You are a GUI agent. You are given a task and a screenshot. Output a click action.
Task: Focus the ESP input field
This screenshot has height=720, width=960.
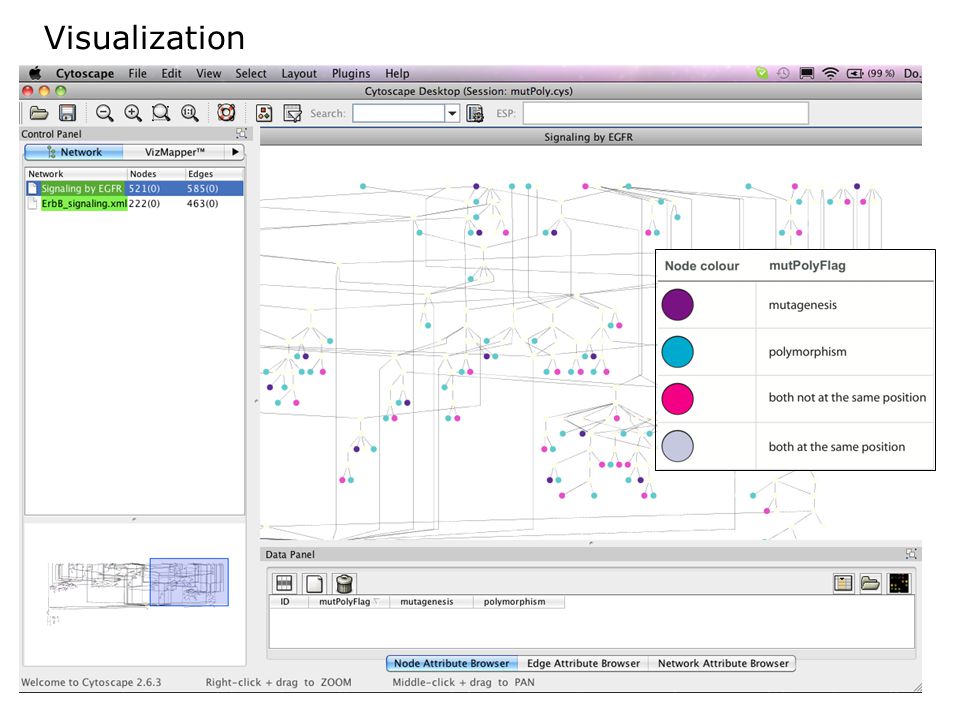666,113
